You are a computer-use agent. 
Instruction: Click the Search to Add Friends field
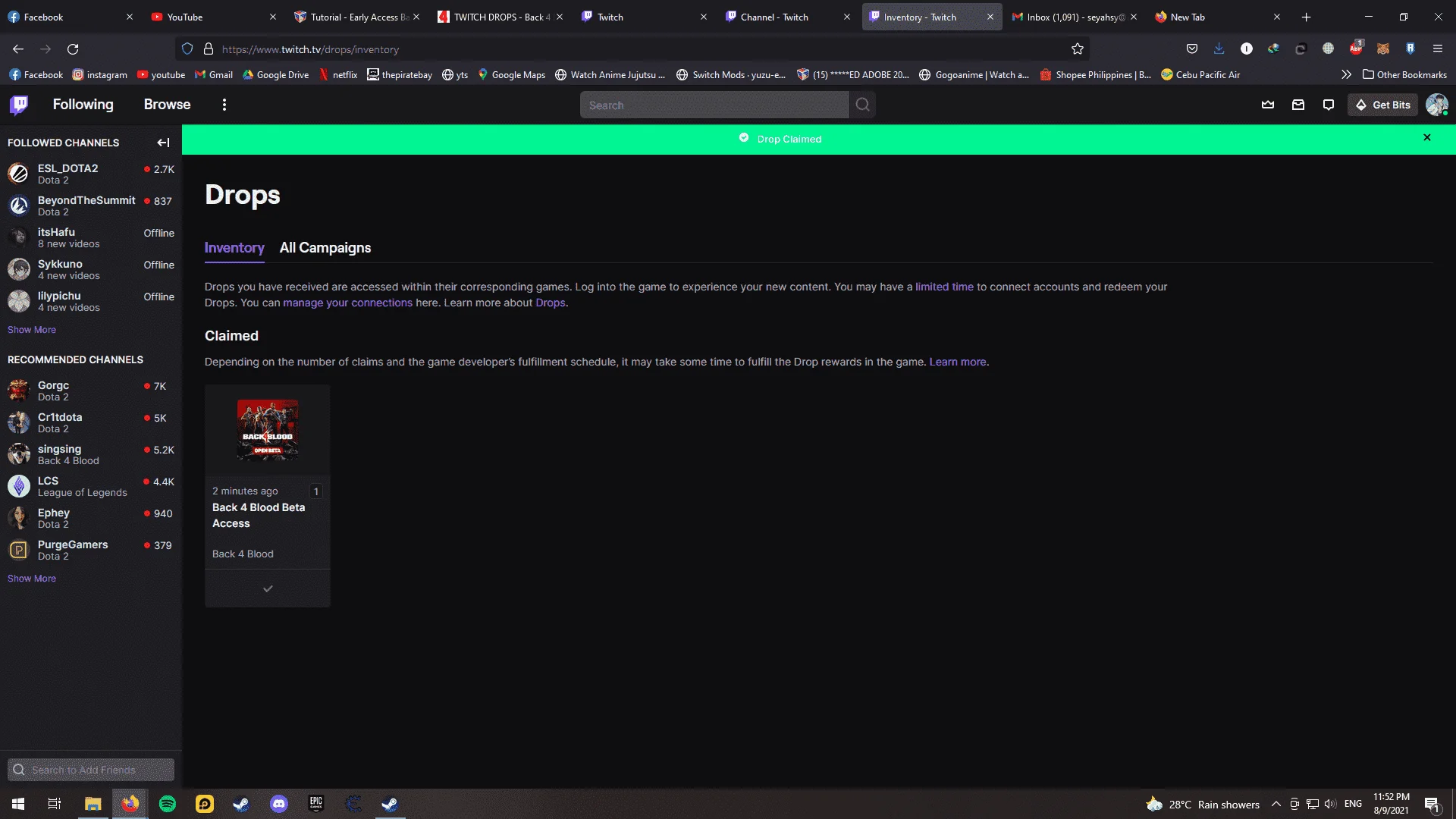click(91, 770)
